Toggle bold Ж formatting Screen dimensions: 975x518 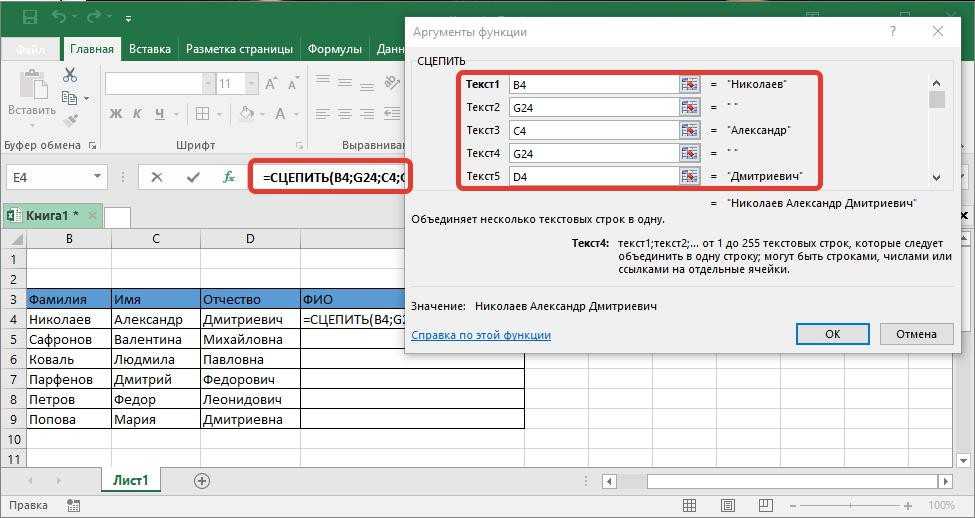(x=116, y=113)
